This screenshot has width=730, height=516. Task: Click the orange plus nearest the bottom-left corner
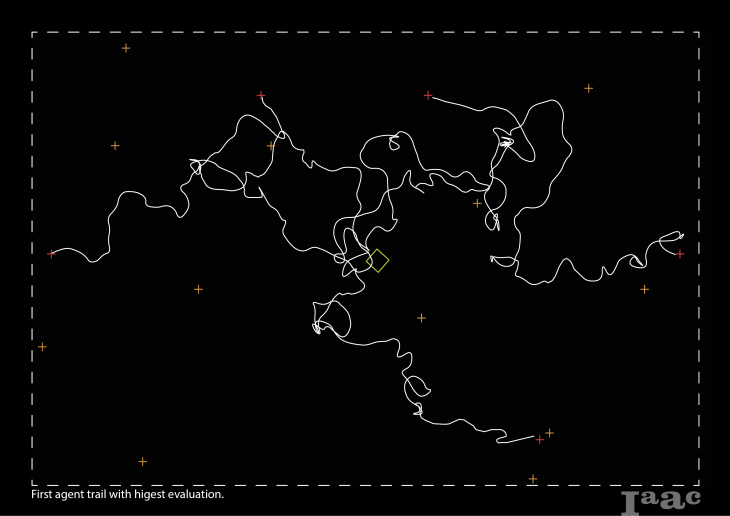(x=142, y=461)
